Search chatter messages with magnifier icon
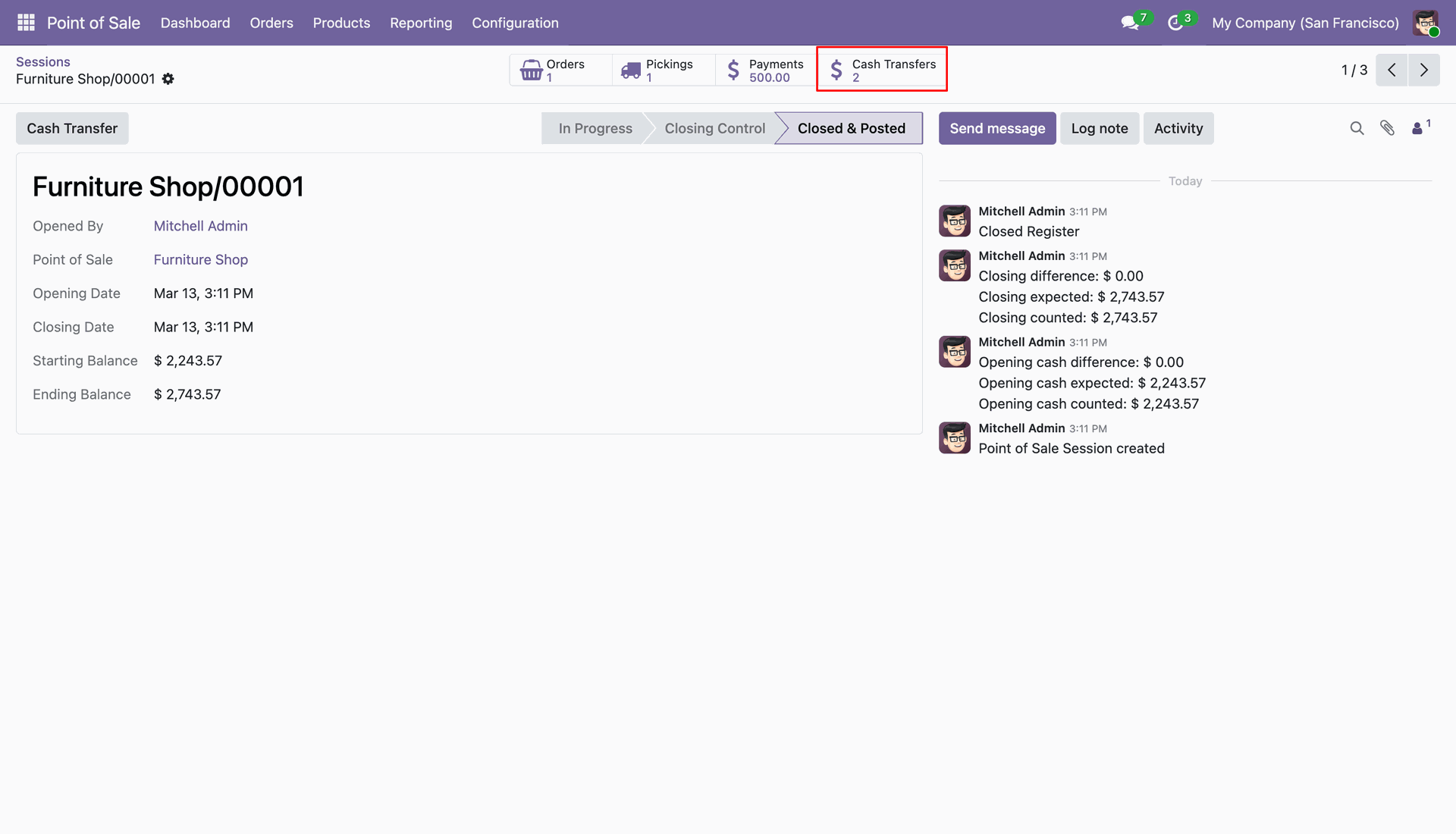 pos(1357,128)
